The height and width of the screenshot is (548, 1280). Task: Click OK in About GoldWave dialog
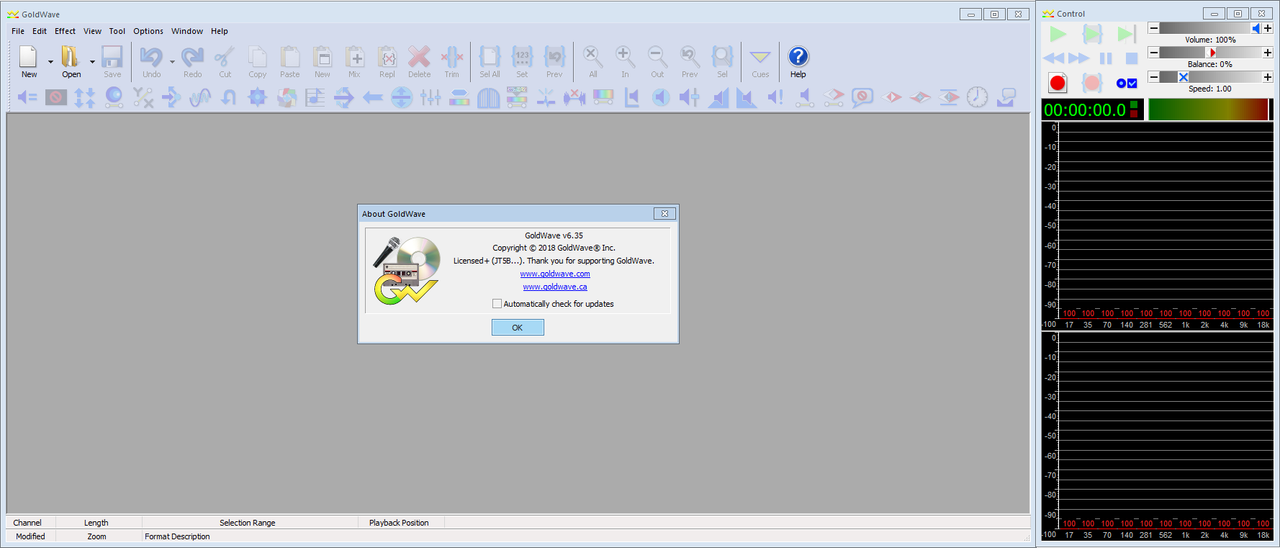tap(518, 327)
